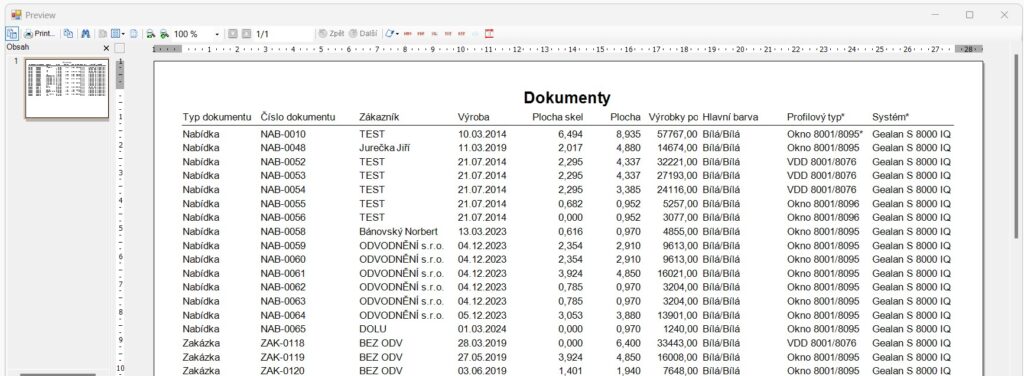
Task: Select the page 1 thumbnail
Action: pos(67,88)
